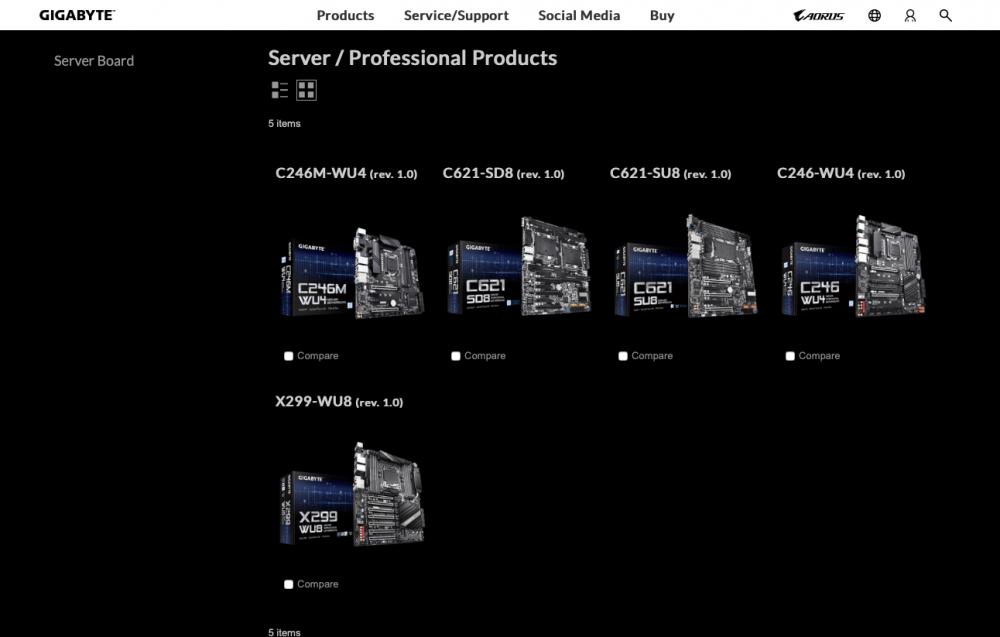Open C246-WU4 (rev. 1.0) title link
Image resolution: width=1000 pixels, height=637 pixels.
841,173
